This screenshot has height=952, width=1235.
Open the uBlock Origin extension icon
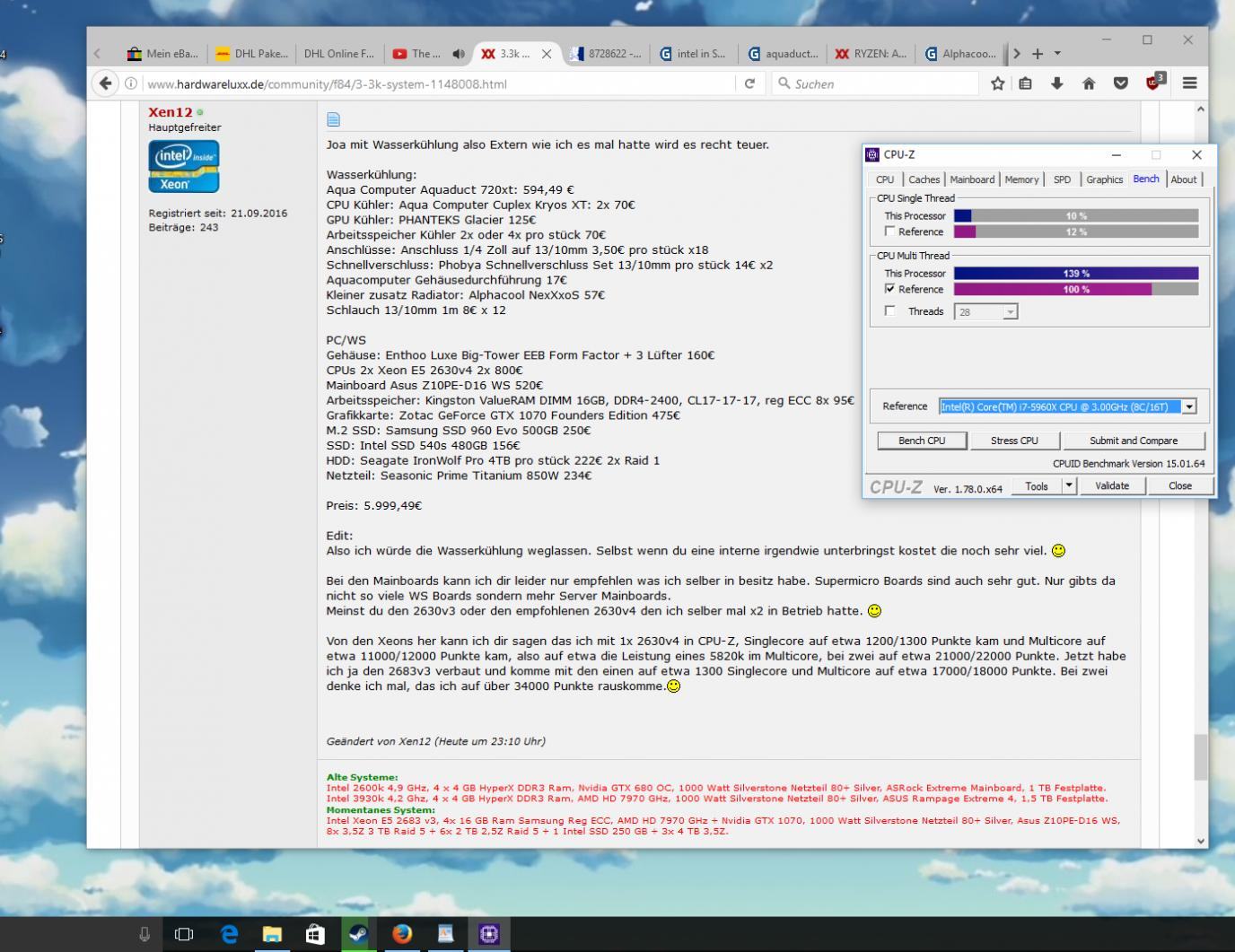tap(1155, 82)
